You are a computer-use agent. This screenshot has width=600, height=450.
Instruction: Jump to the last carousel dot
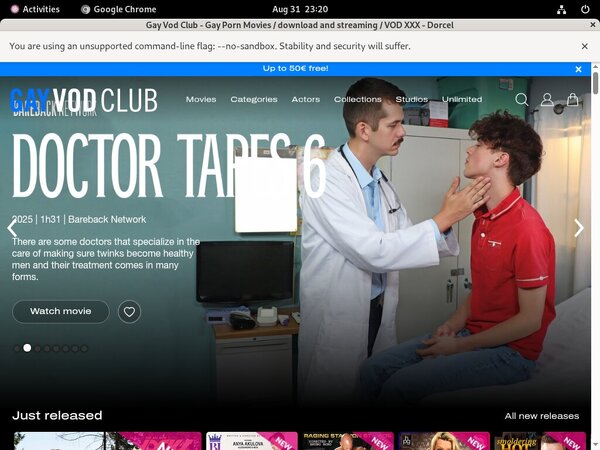point(85,348)
